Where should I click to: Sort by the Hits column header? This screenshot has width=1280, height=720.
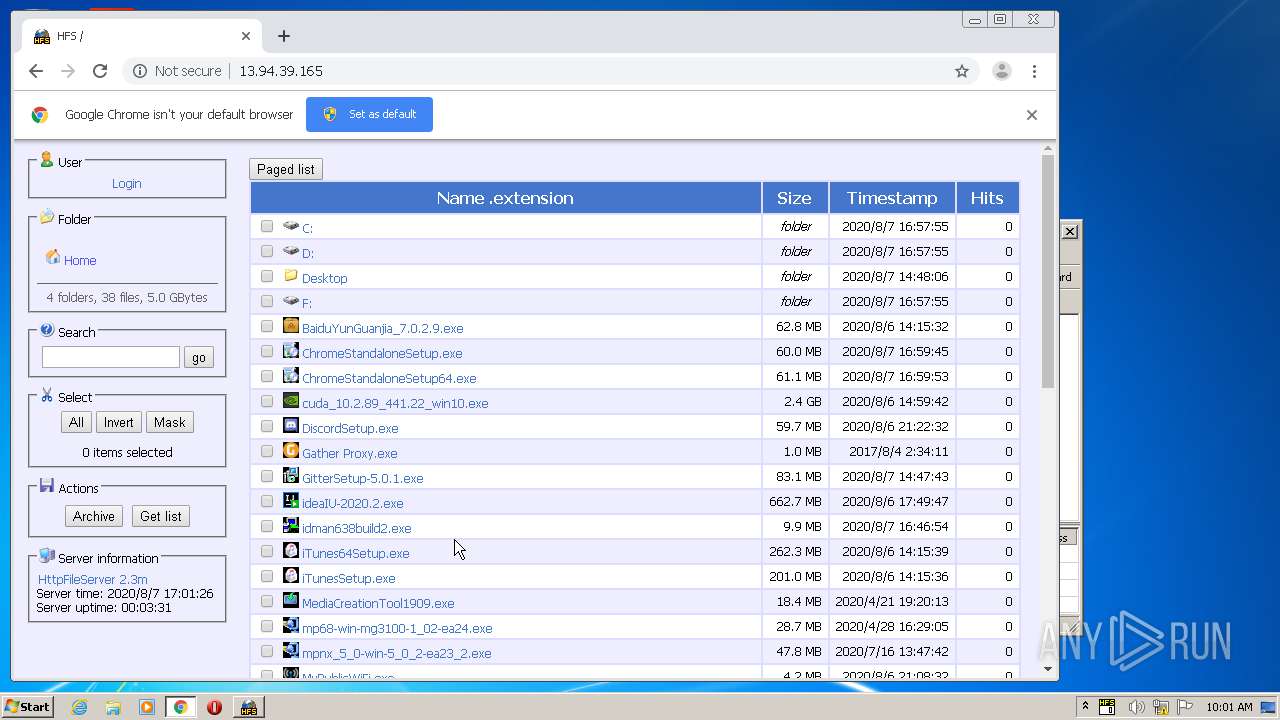coord(987,198)
